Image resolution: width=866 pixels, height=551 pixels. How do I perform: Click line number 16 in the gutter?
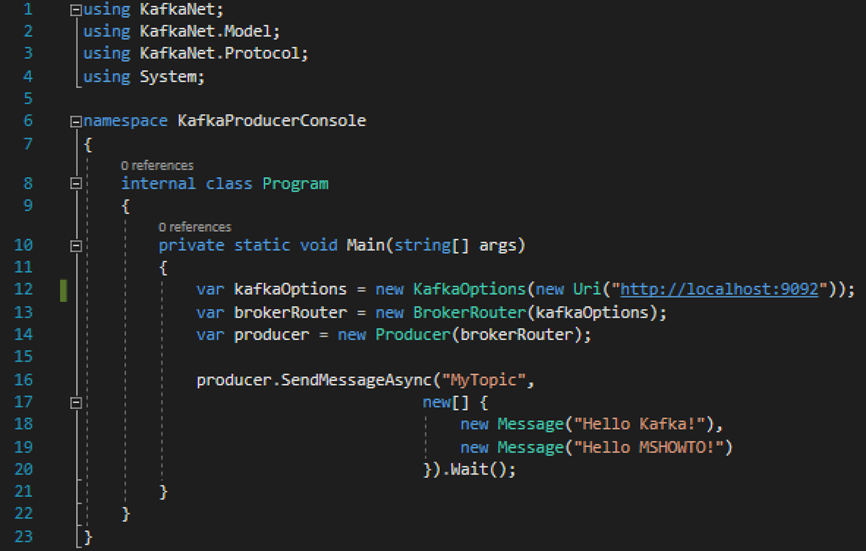point(23,380)
